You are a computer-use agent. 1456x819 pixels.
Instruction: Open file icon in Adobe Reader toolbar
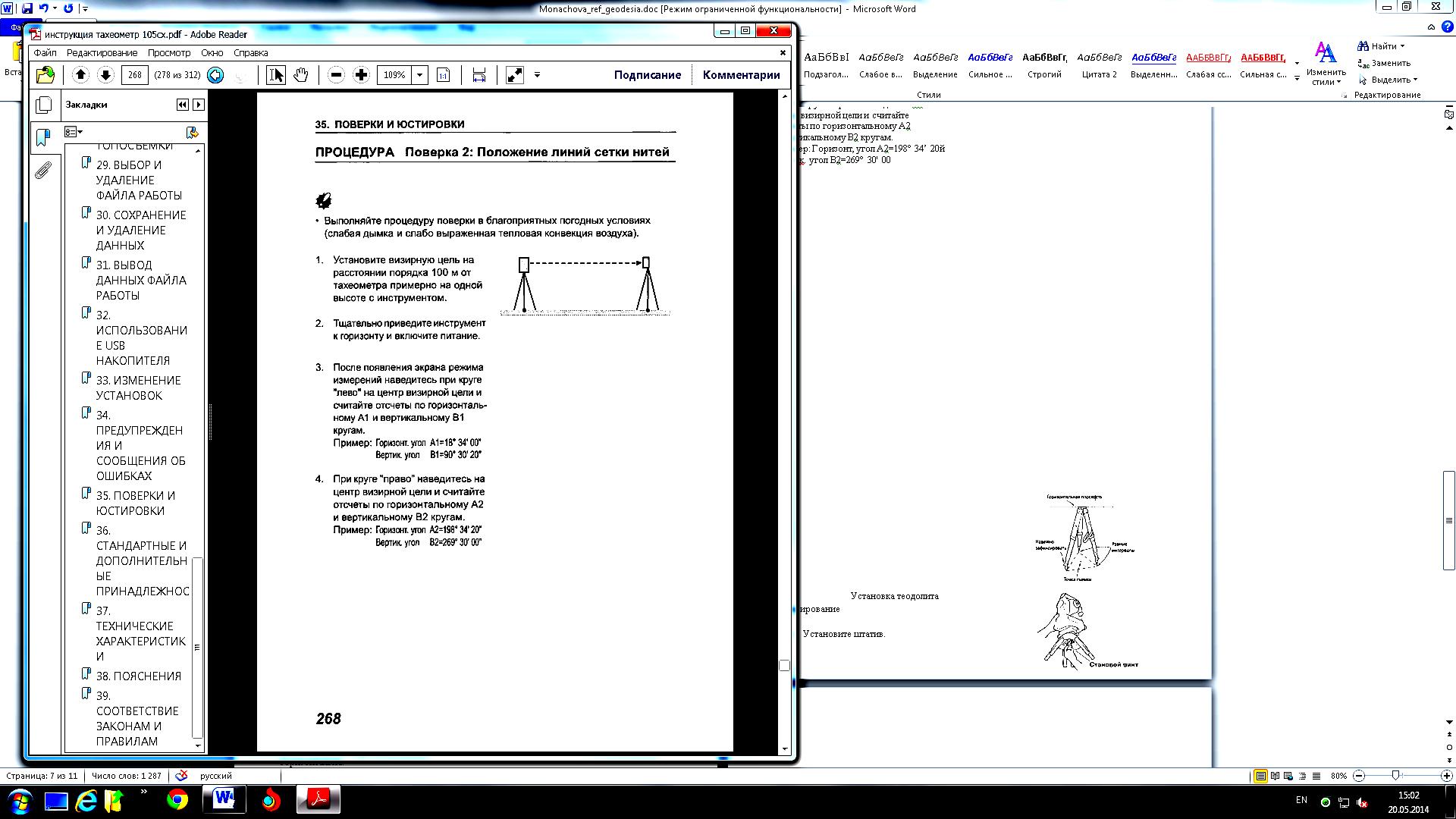45,74
